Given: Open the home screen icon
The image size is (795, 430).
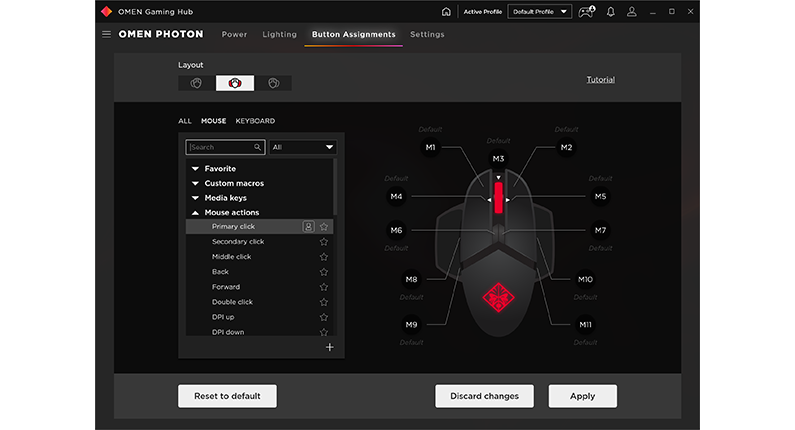Looking at the screenshot, I should [x=446, y=12].
